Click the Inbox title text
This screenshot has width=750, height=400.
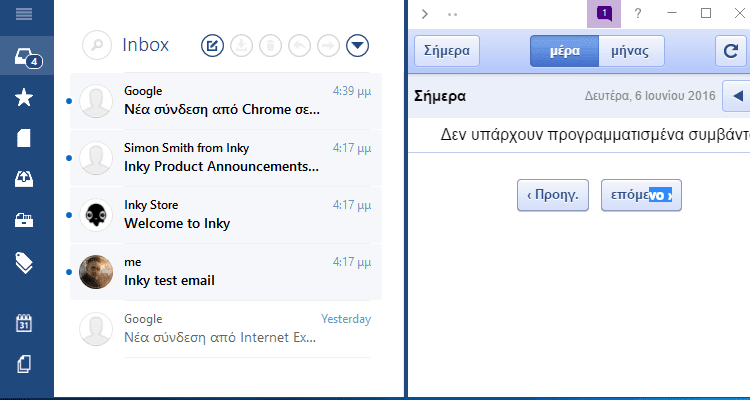coord(146,45)
